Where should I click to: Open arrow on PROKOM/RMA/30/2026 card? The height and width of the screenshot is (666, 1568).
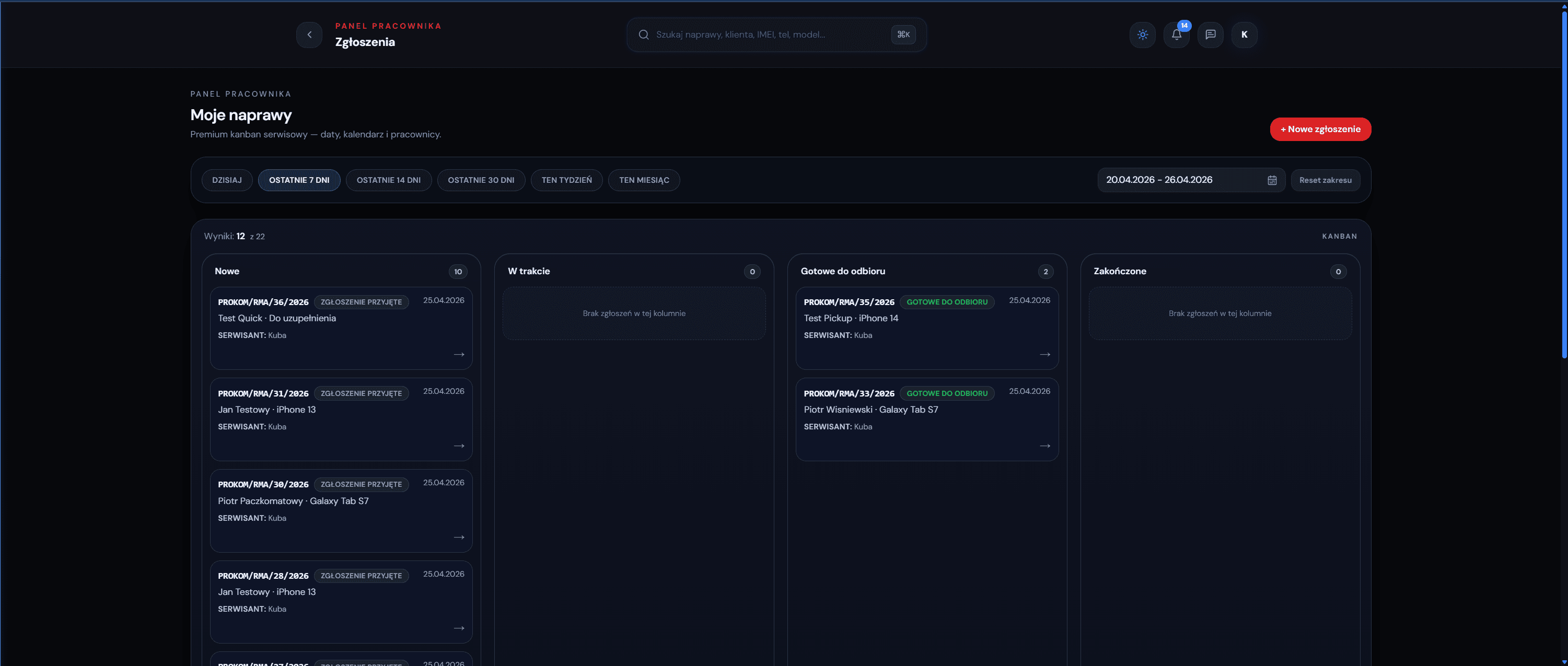pos(459,537)
